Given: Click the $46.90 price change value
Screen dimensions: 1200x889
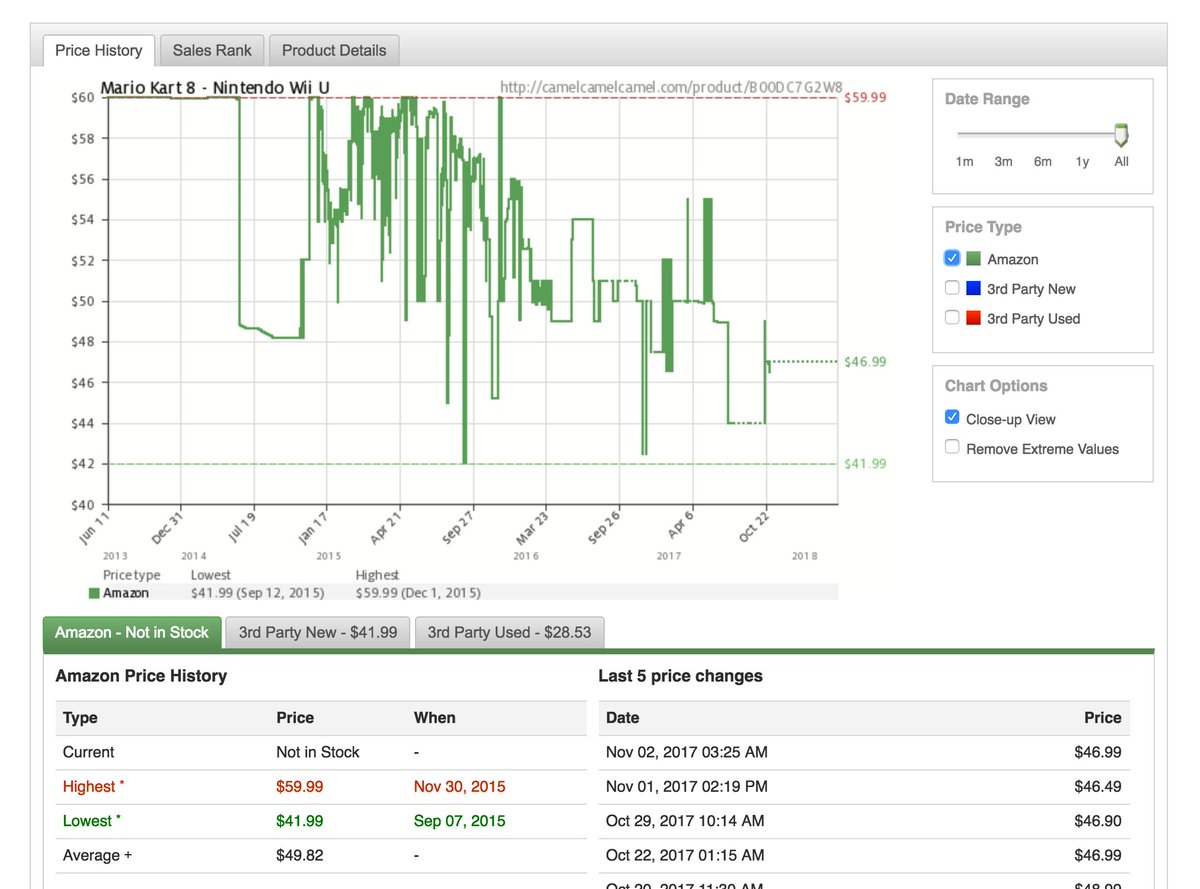Looking at the screenshot, I should 1098,821.
